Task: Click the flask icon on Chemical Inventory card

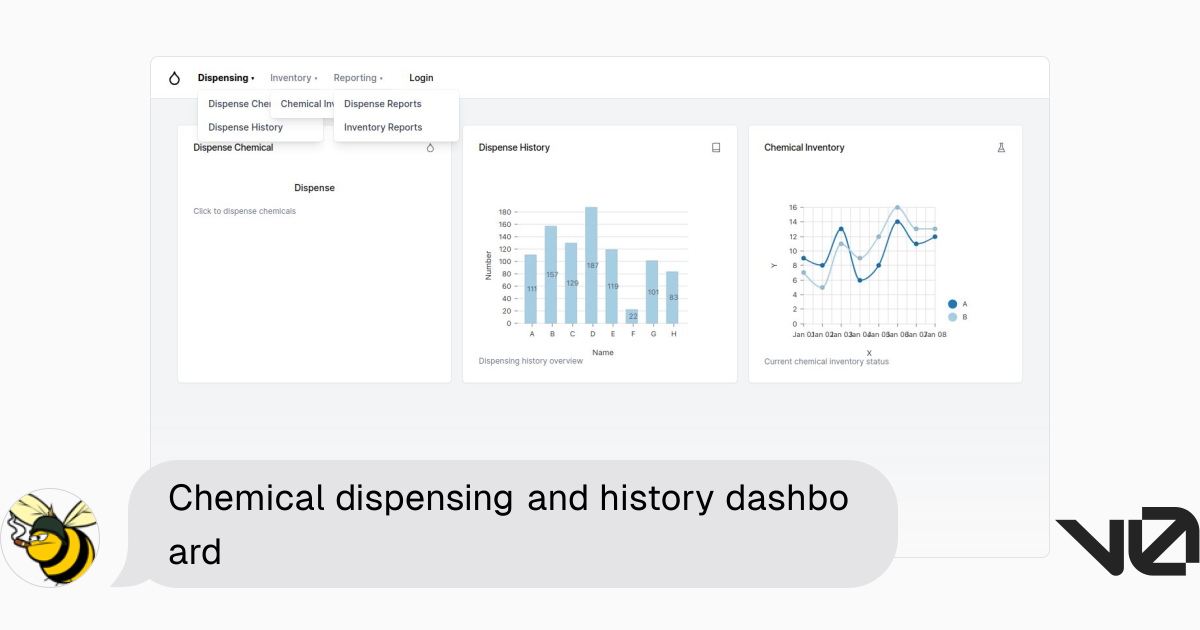Action: point(1001,147)
